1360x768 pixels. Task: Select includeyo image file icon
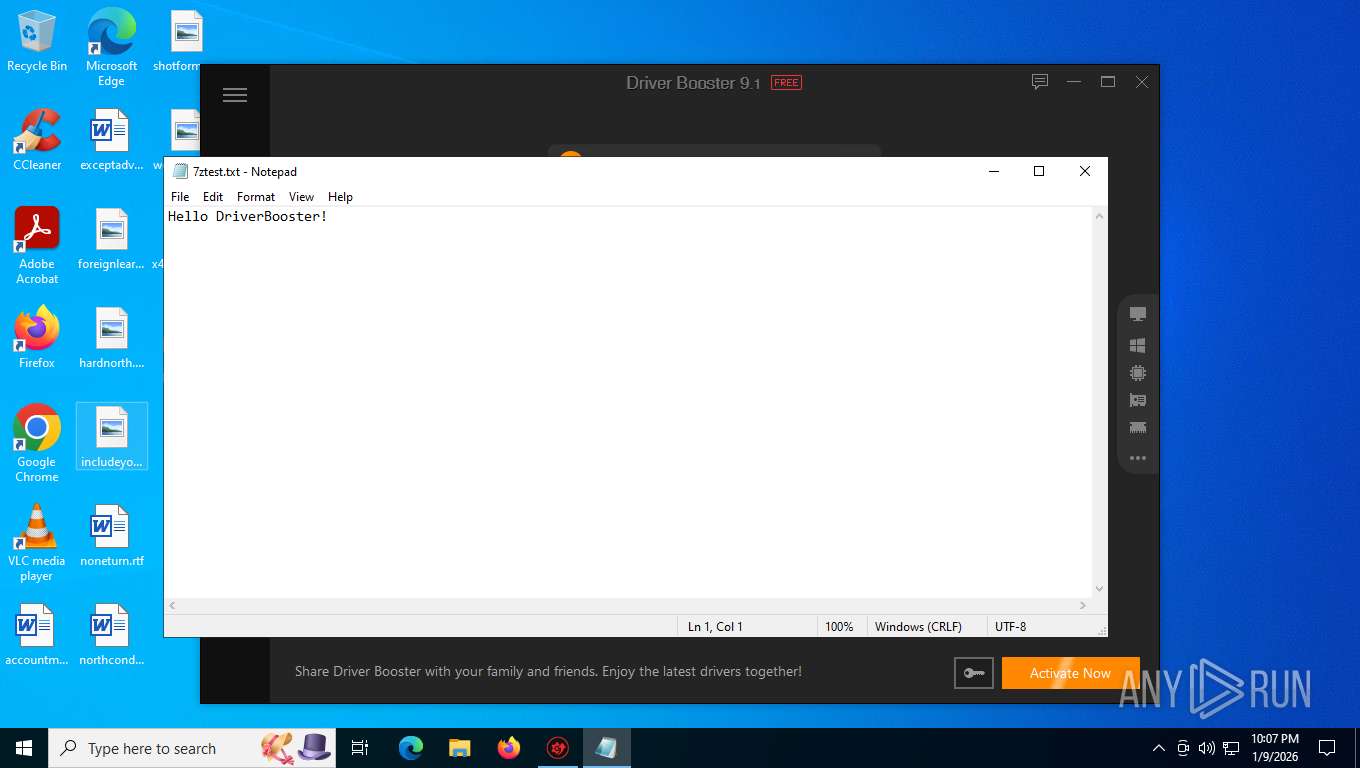pos(111,437)
